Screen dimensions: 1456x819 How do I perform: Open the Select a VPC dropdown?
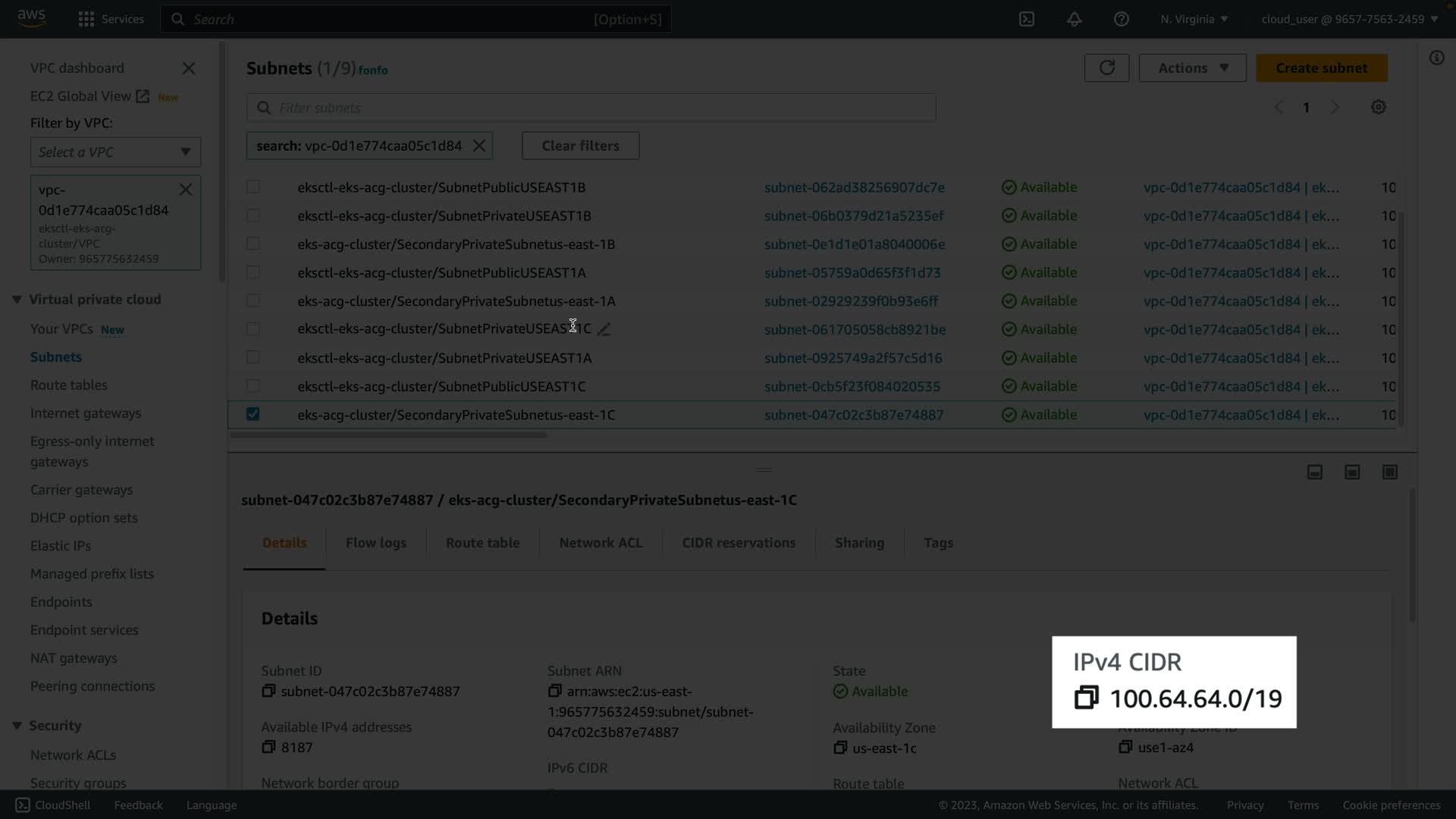[115, 152]
